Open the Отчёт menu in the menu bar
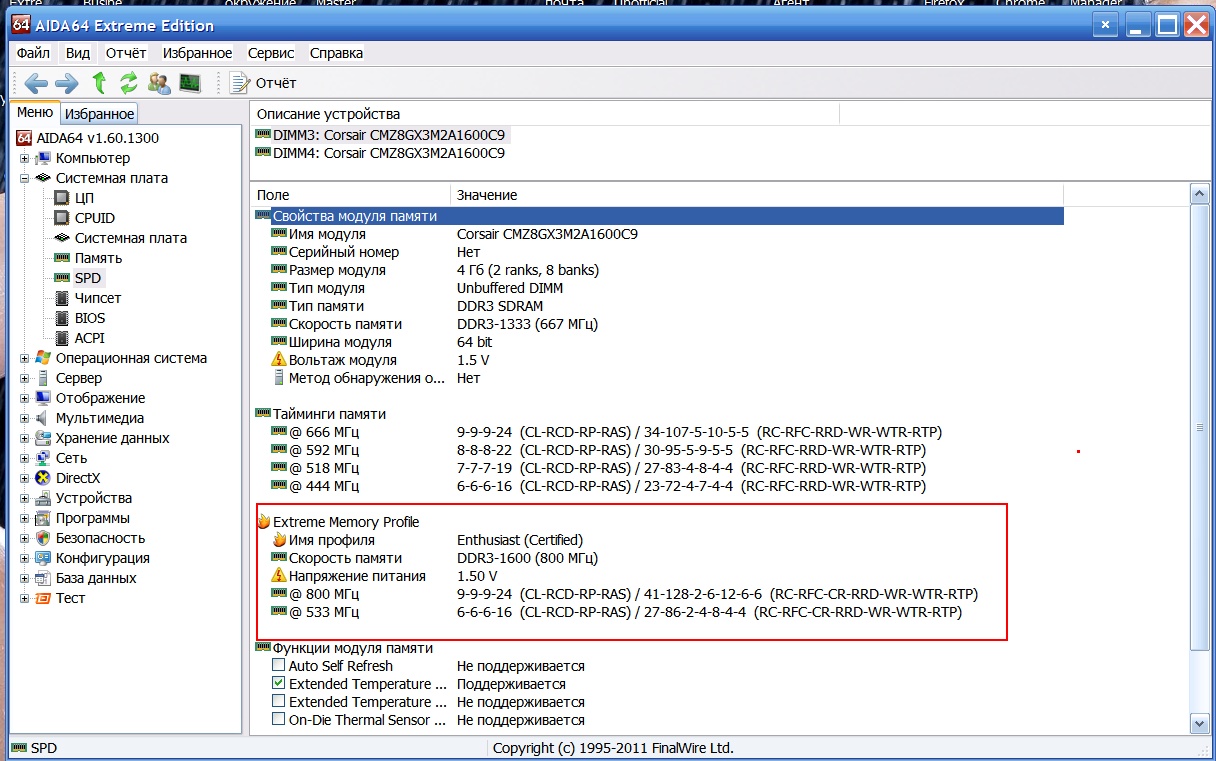This screenshot has width=1216, height=761. click(x=126, y=53)
